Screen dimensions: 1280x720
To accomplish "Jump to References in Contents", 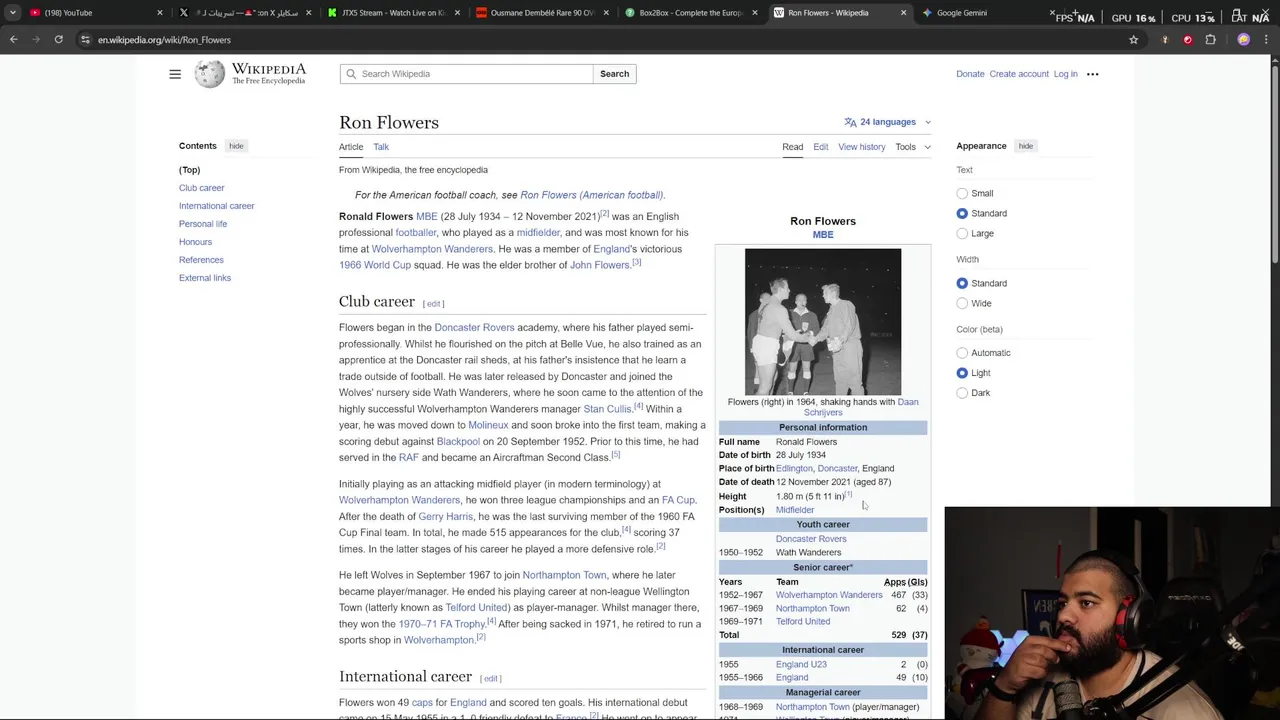I will click(x=201, y=260).
